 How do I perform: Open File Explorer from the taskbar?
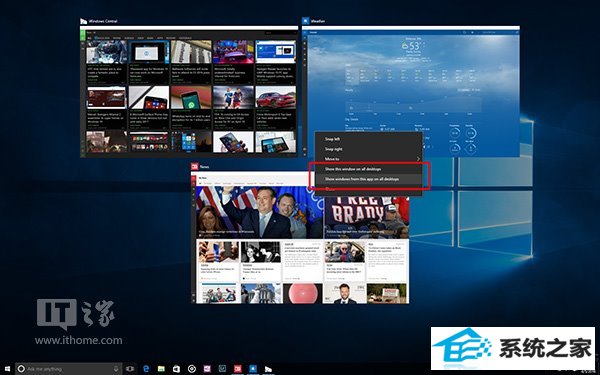pos(161,369)
